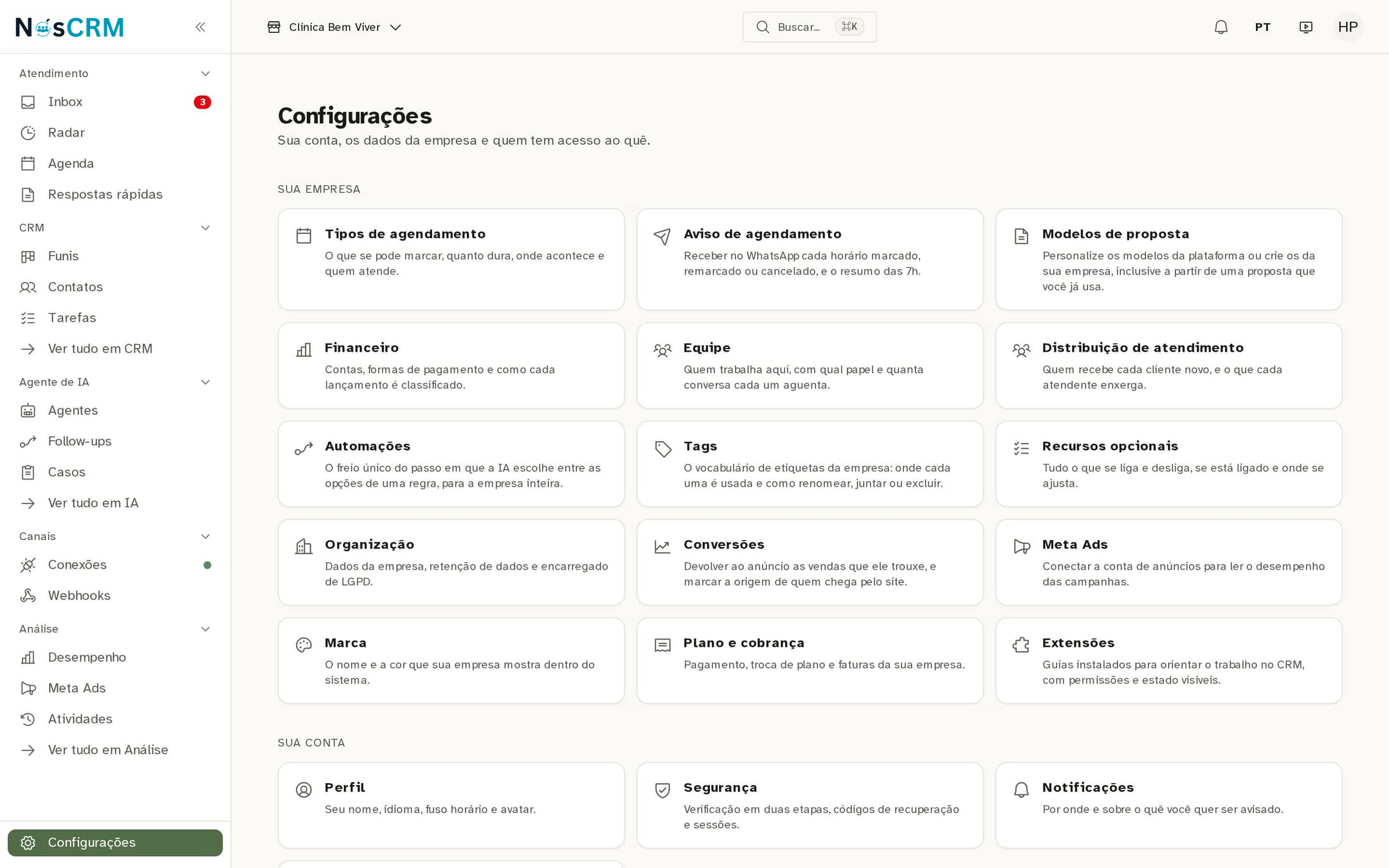Open the Plano e cobrança card
1389x868 pixels.
[810, 660]
